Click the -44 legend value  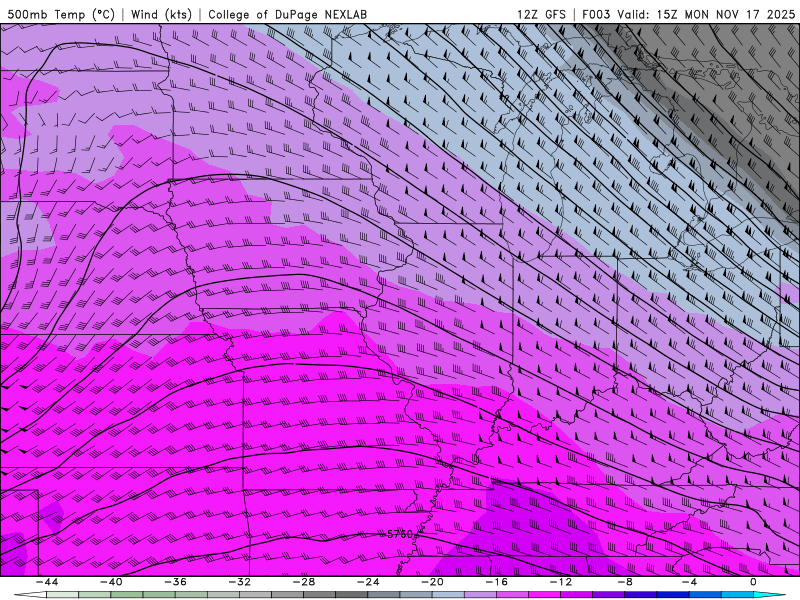pyautogui.click(x=47, y=582)
